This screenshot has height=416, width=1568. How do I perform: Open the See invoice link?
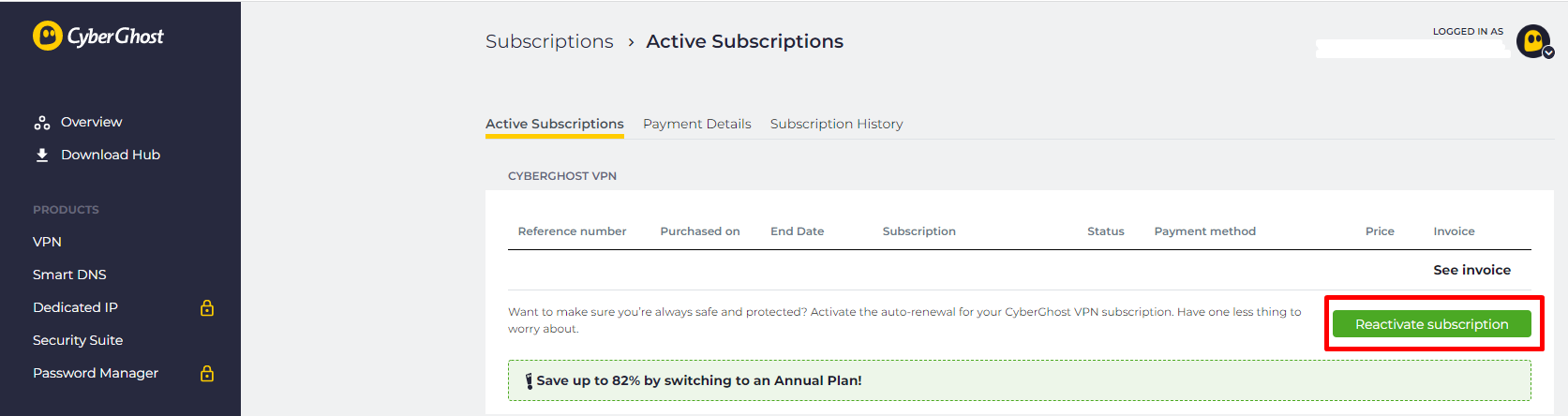point(1471,270)
